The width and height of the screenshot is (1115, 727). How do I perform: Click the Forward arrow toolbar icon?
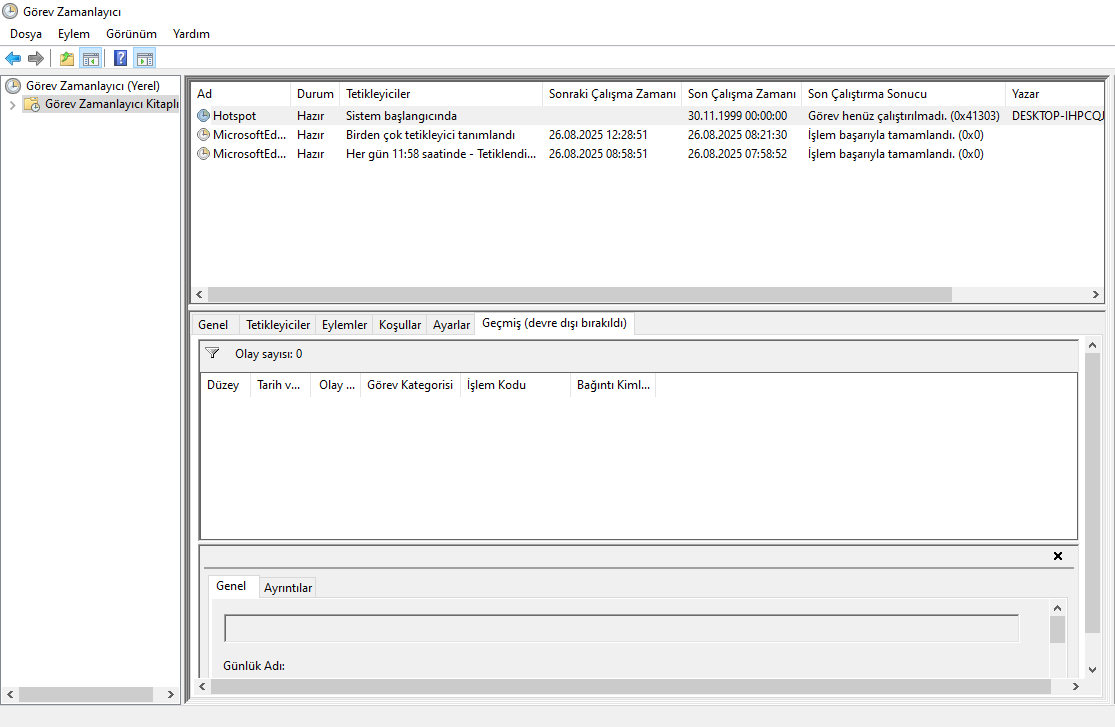coord(36,58)
